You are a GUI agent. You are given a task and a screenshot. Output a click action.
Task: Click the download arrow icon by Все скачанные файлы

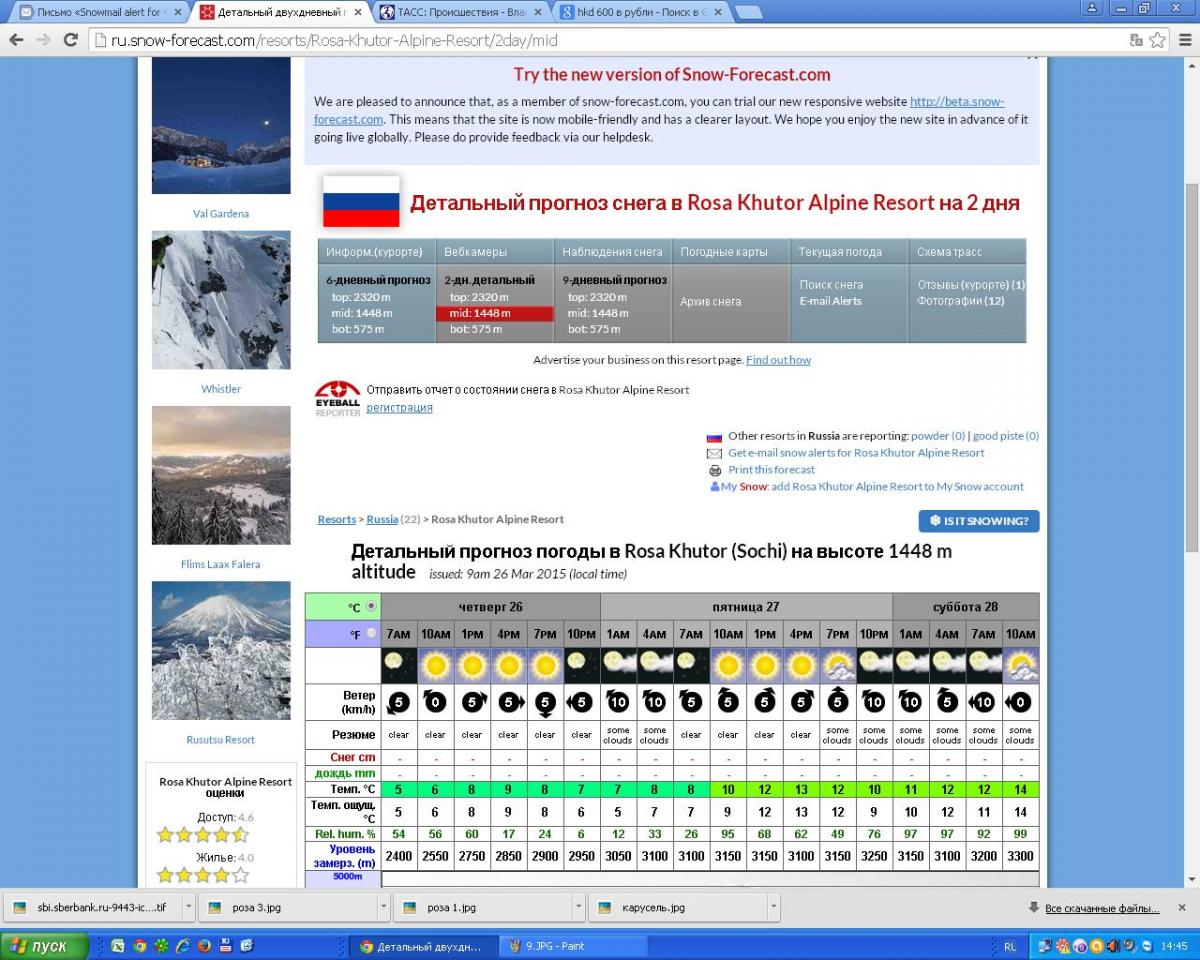point(1033,908)
